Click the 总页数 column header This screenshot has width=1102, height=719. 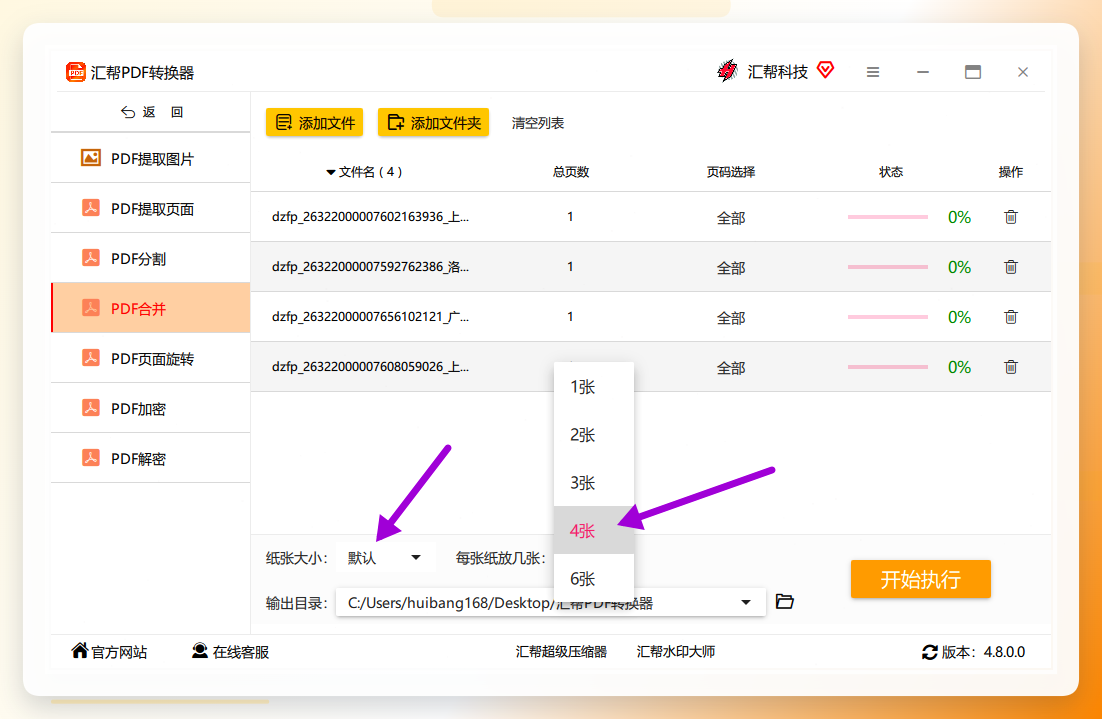tap(571, 172)
